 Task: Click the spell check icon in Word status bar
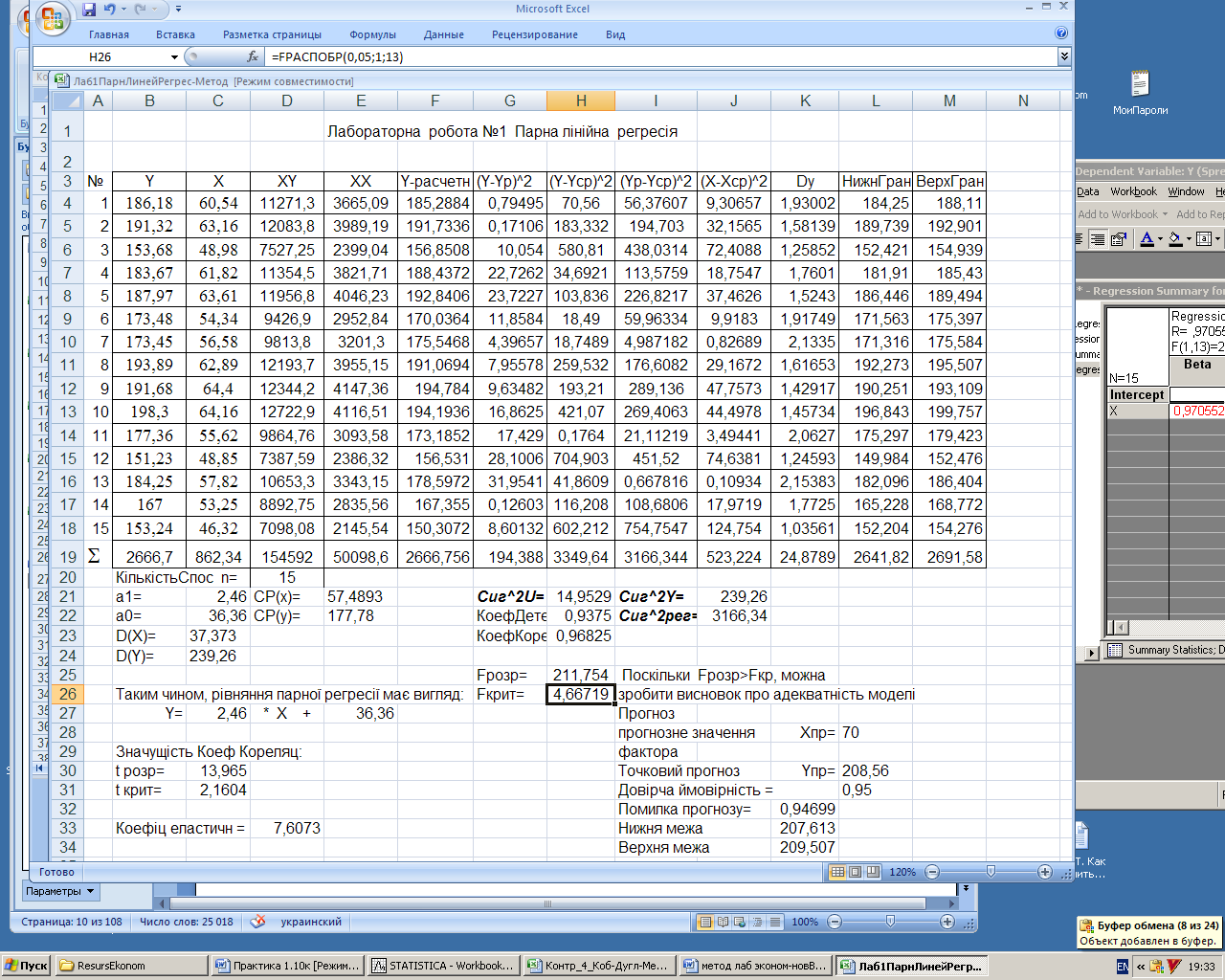[x=257, y=922]
